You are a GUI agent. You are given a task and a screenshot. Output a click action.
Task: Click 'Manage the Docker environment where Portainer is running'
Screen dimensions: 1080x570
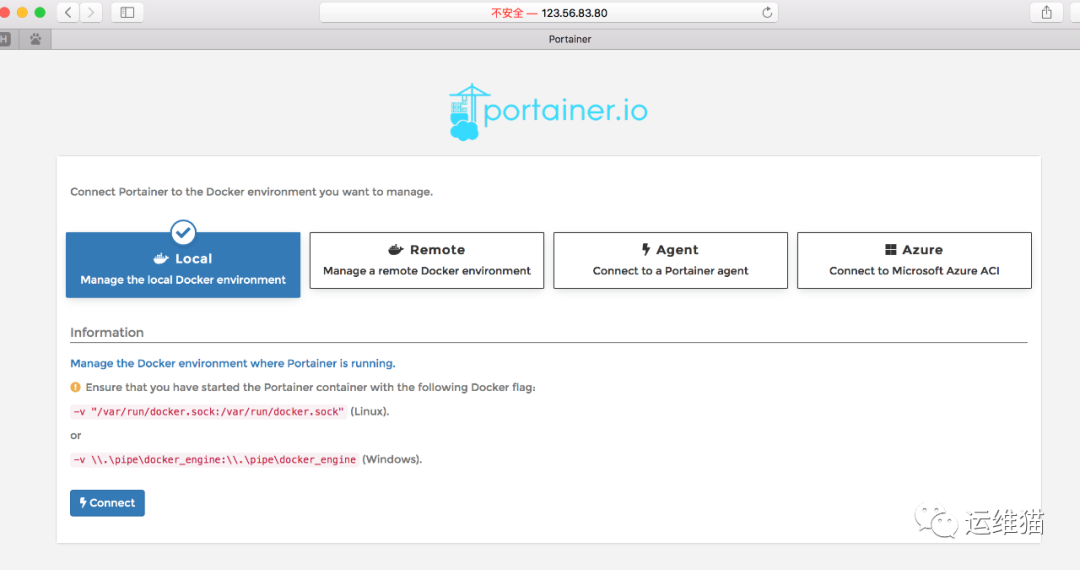point(233,363)
